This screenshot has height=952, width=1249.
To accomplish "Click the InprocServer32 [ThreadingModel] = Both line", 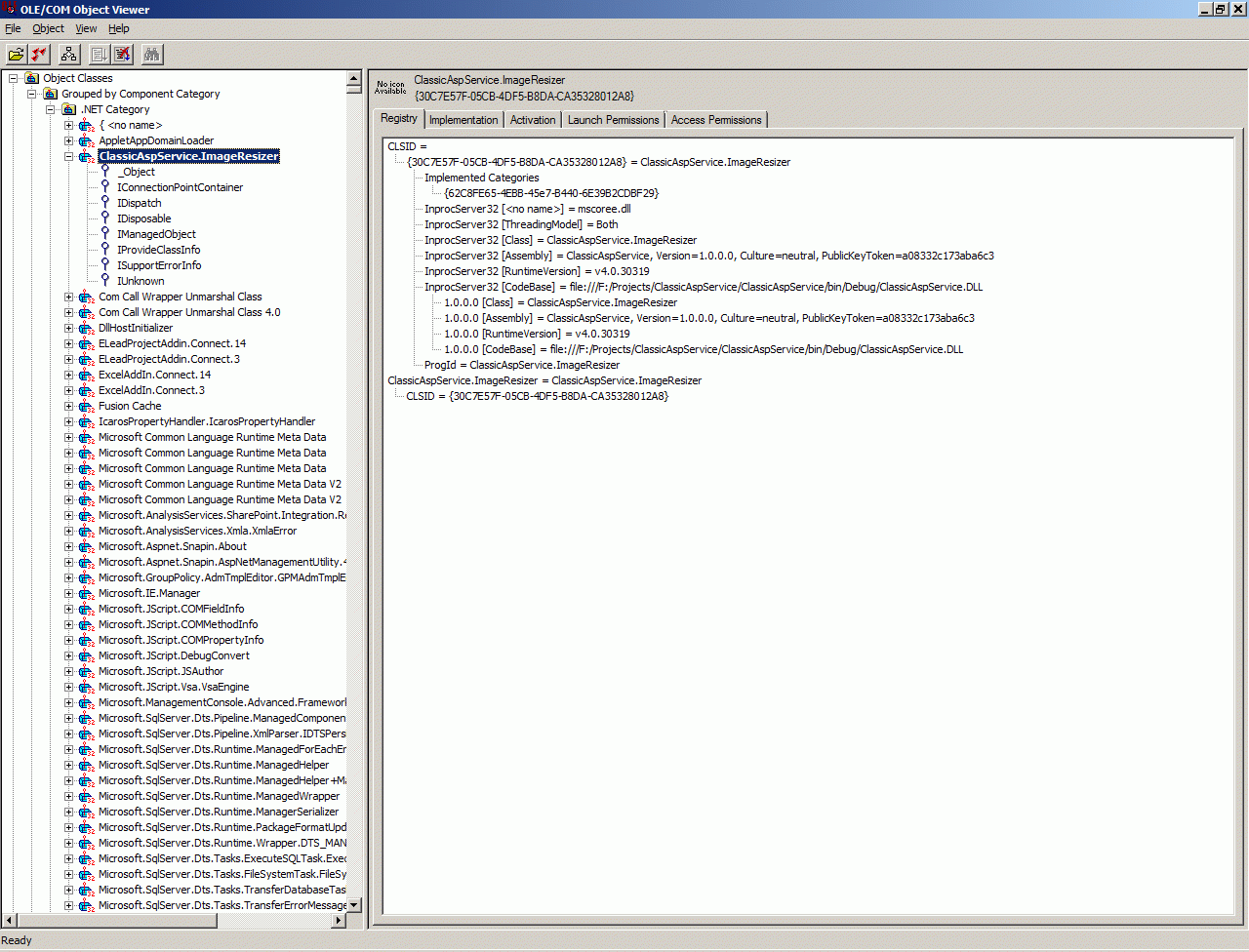I will 521,224.
